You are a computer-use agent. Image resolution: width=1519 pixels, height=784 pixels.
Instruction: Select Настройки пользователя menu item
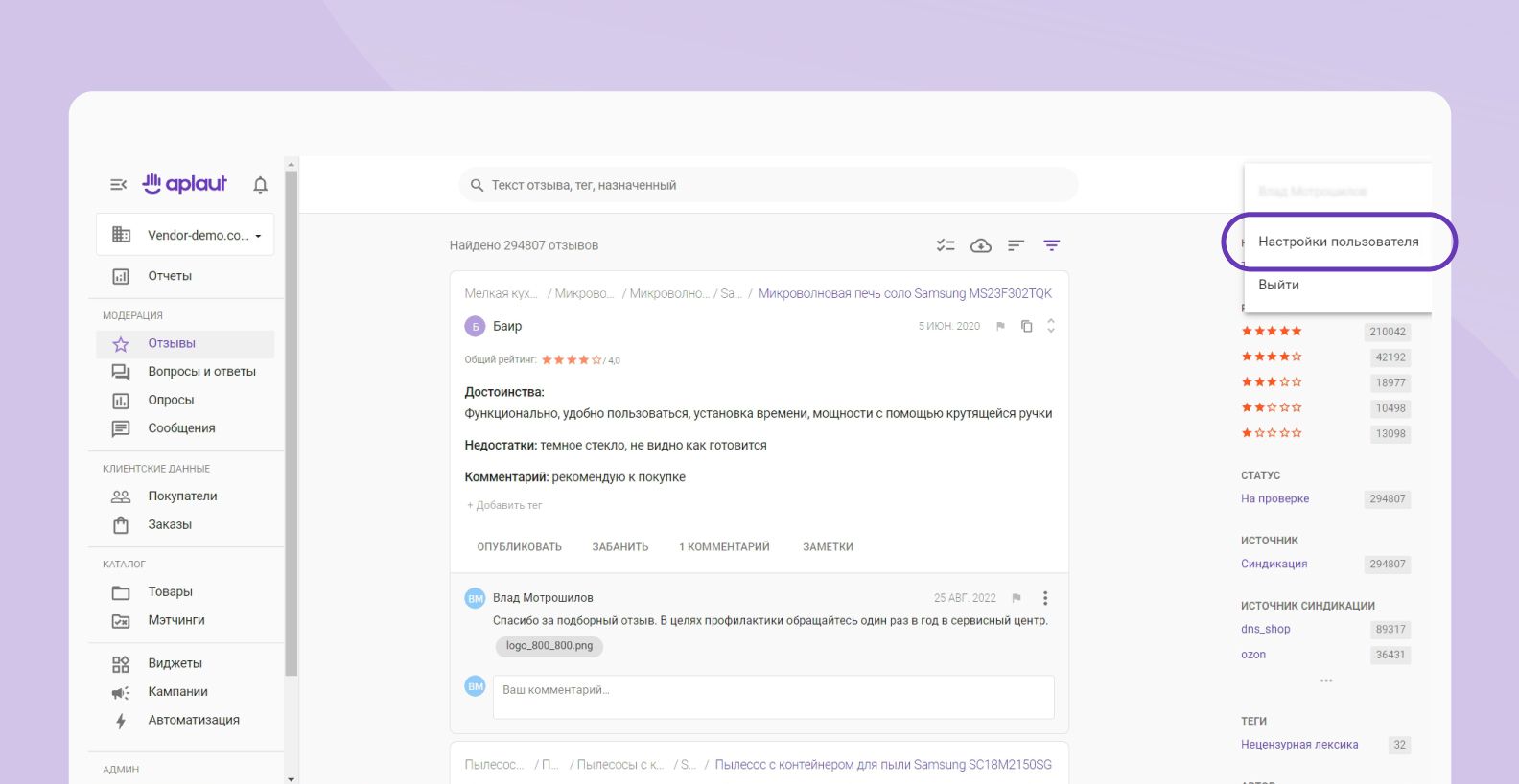(1338, 242)
